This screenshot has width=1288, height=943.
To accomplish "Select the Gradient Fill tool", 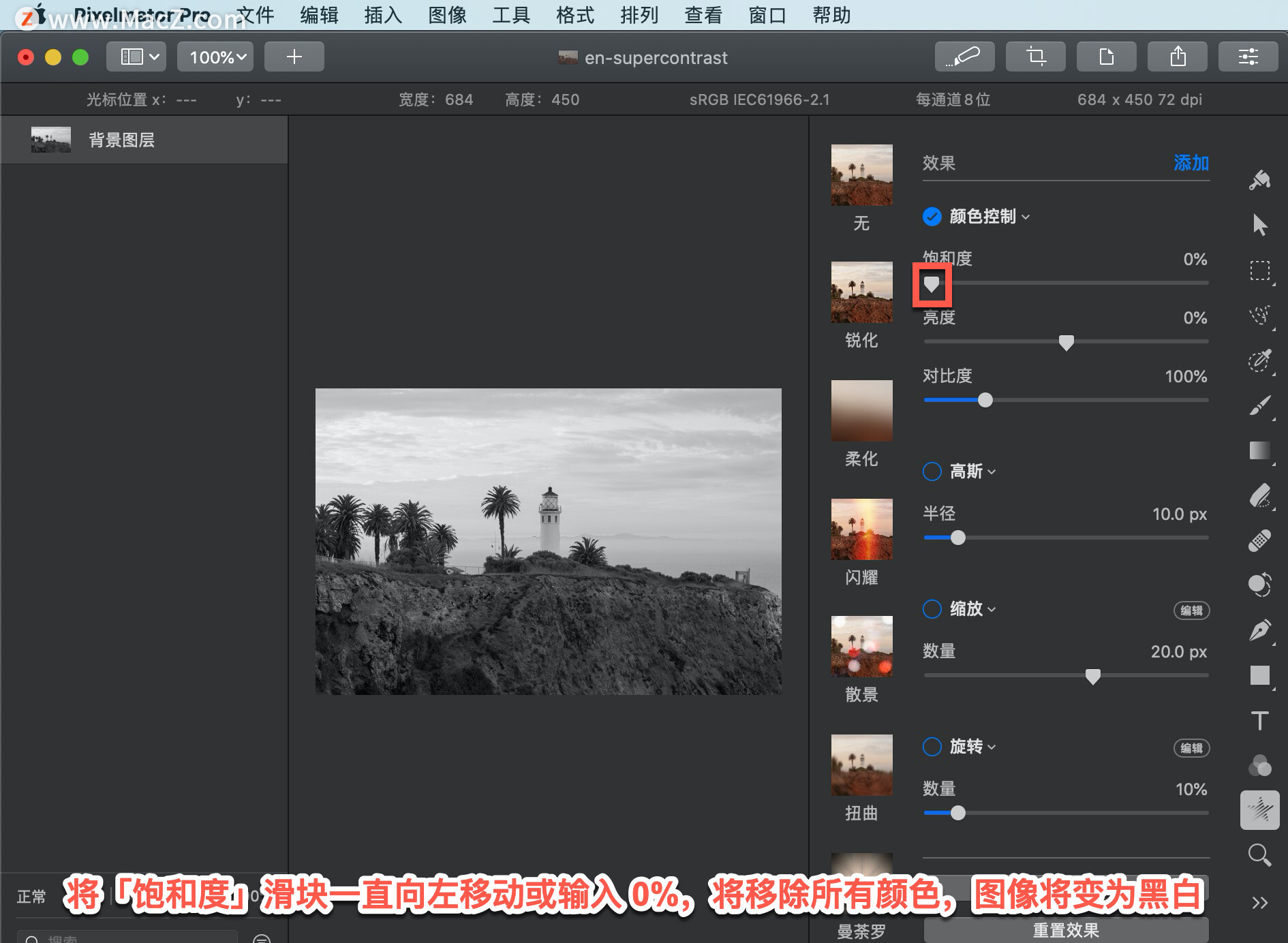I will 1259,450.
